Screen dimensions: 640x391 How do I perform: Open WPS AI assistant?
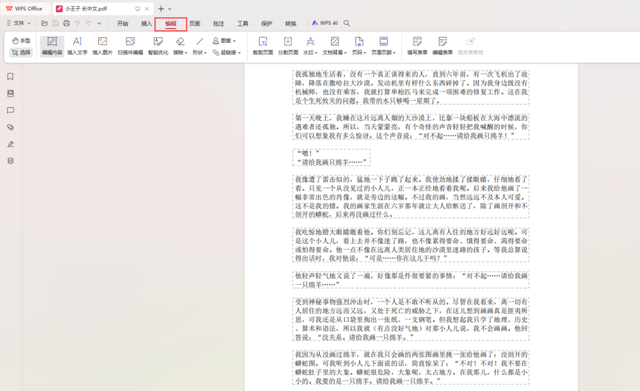click(x=325, y=23)
